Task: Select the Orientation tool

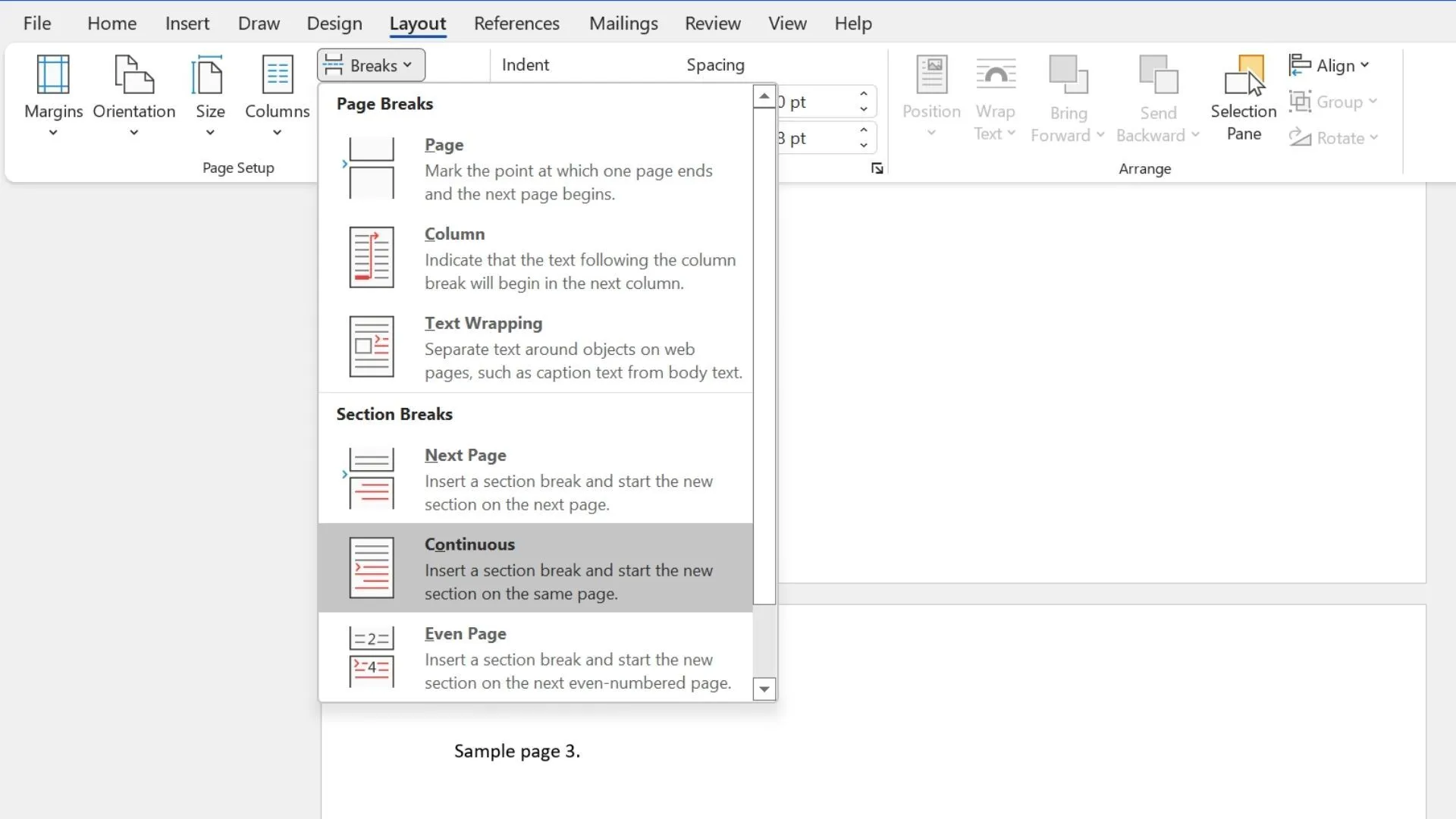Action: (x=133, y=95)
